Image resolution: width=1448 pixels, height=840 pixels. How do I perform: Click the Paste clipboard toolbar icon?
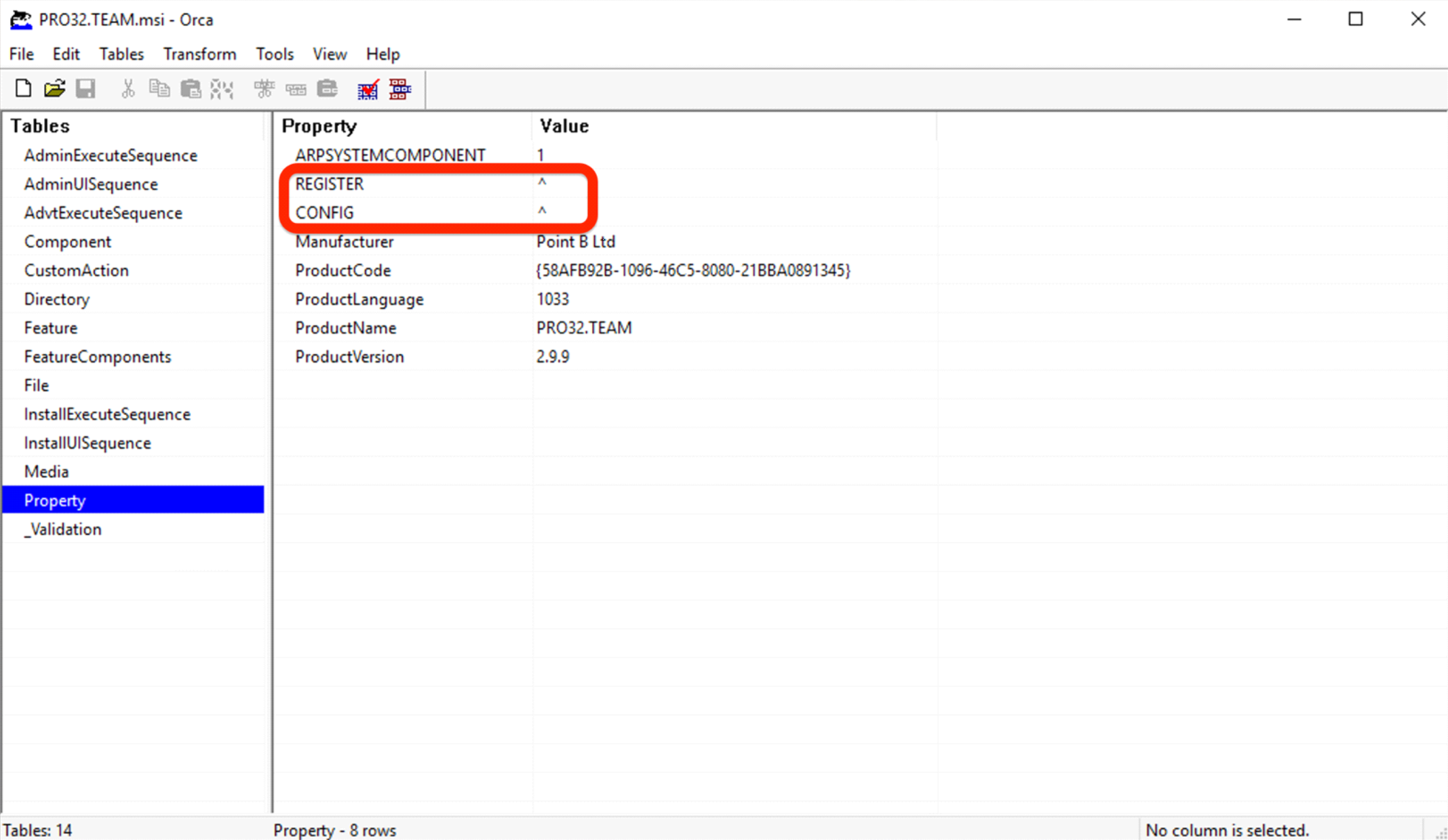191,89
